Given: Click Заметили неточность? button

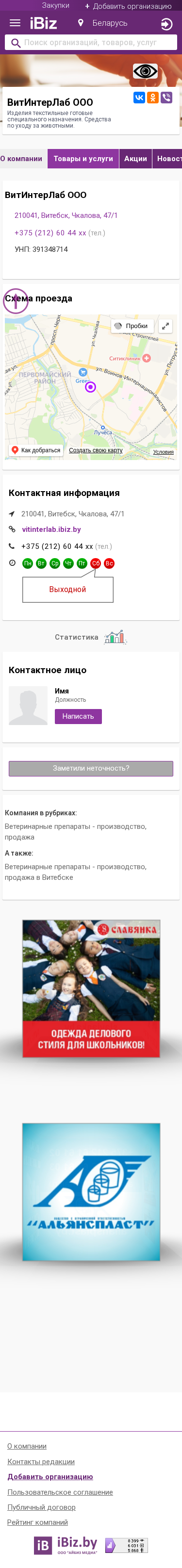Looking at the screenshot, I should (91, 768).
